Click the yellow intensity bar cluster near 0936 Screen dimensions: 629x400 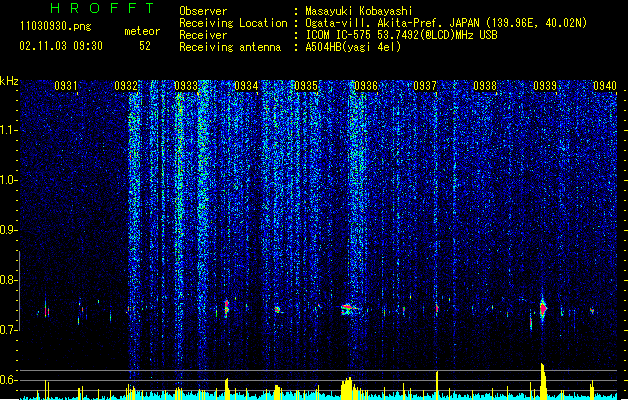click(347, 388)
